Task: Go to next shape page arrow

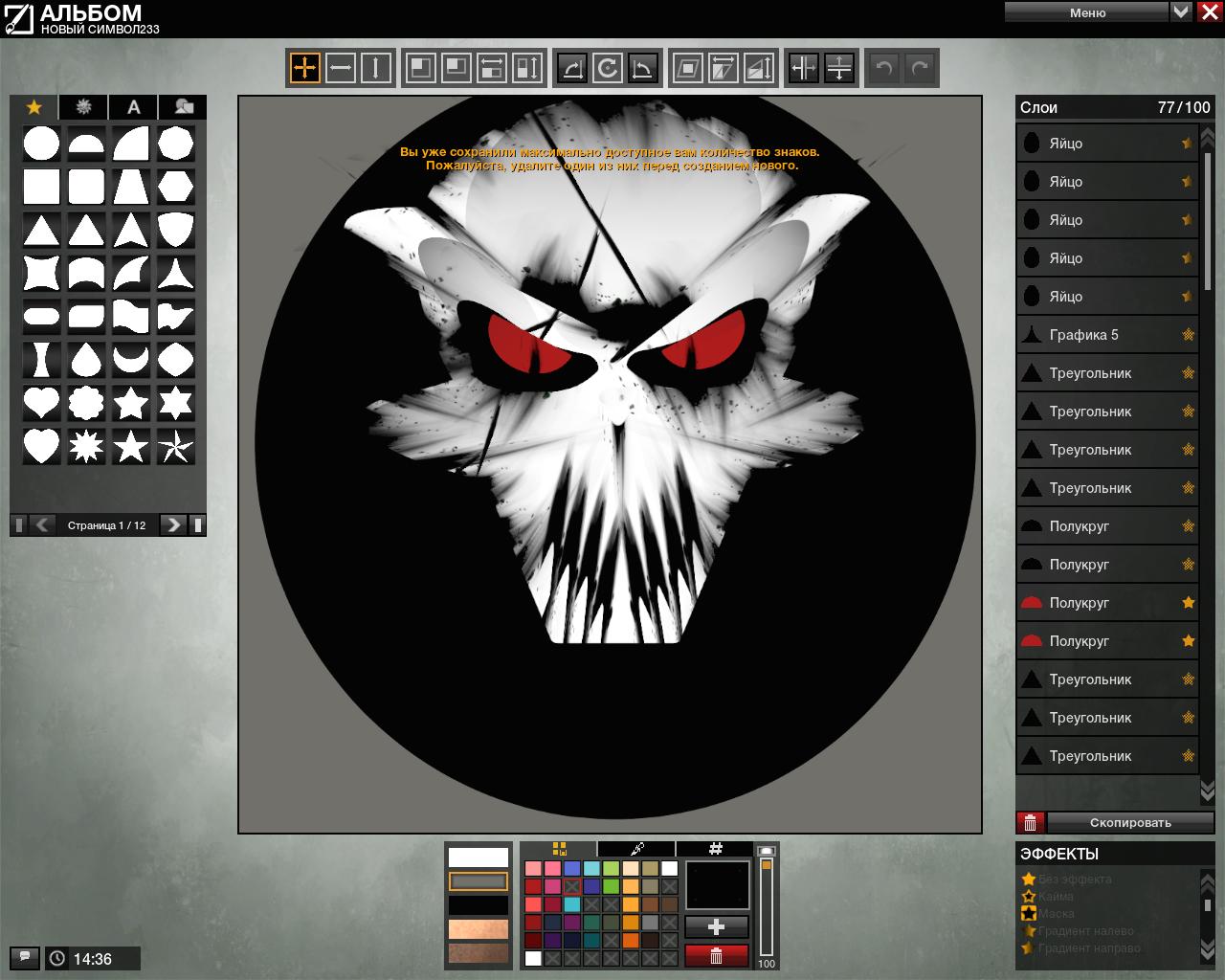Action: coord(172,524)
